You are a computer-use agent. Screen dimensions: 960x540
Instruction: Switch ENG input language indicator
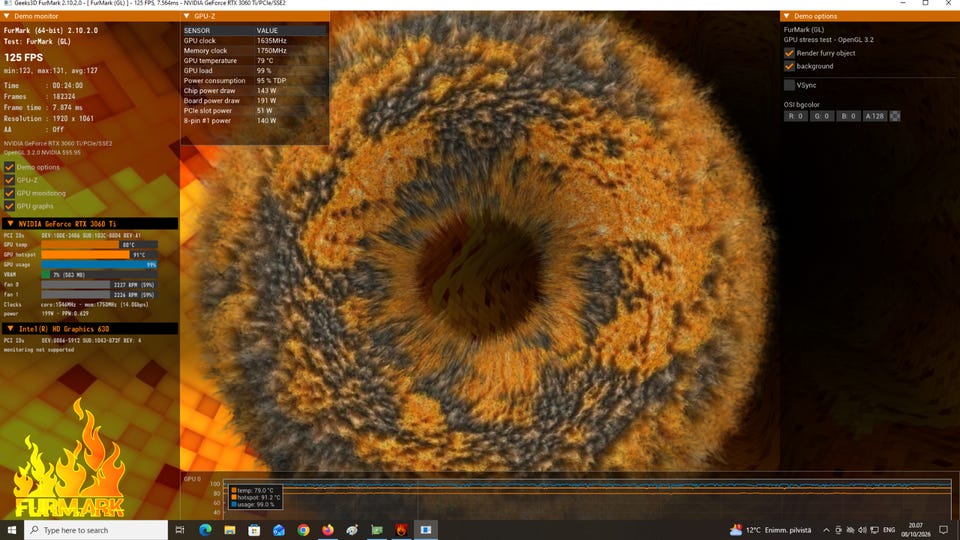(x=889, y=530)
